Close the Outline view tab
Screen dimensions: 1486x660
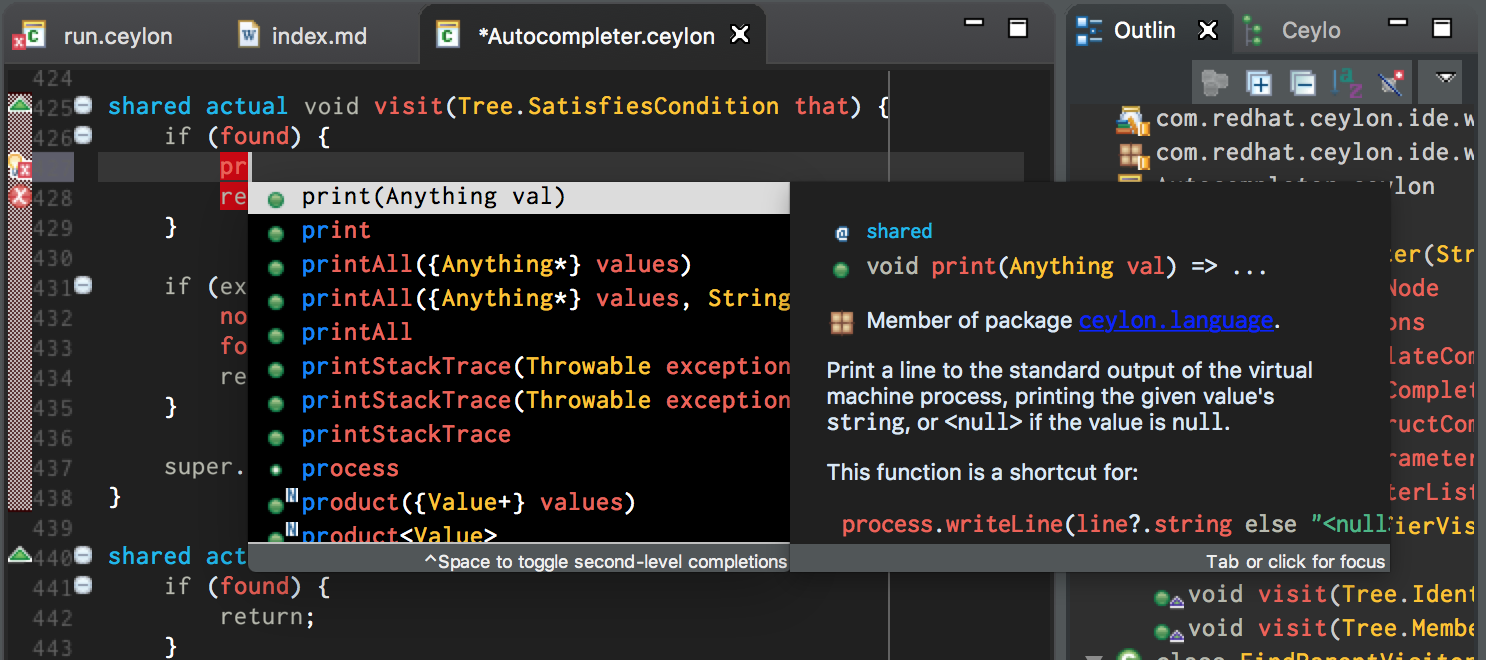tap(1208, 31)
